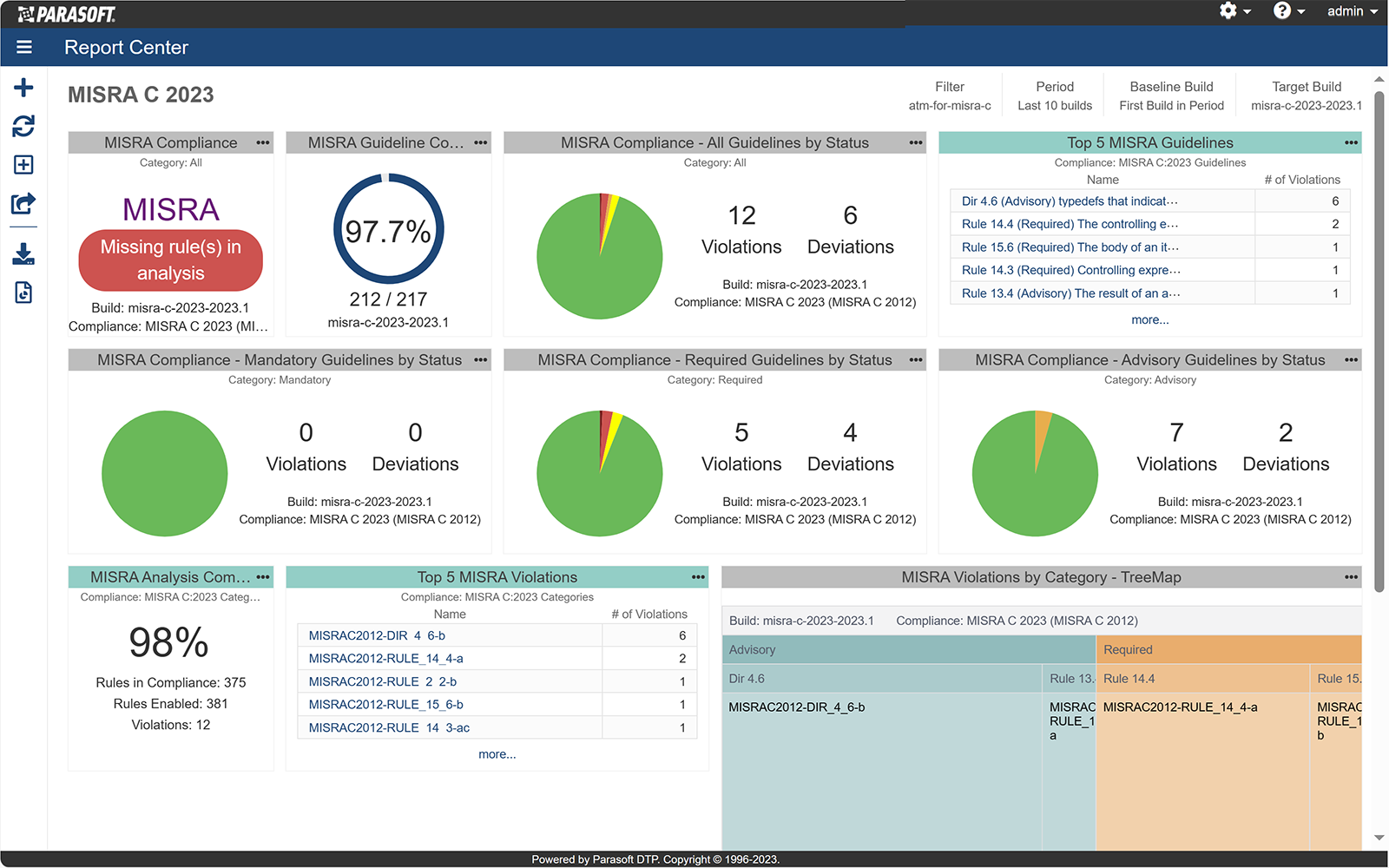Click more... under Top 5 MISRA Guidelines
This screenshot has width=1389, height=868.
(1149, 320)
